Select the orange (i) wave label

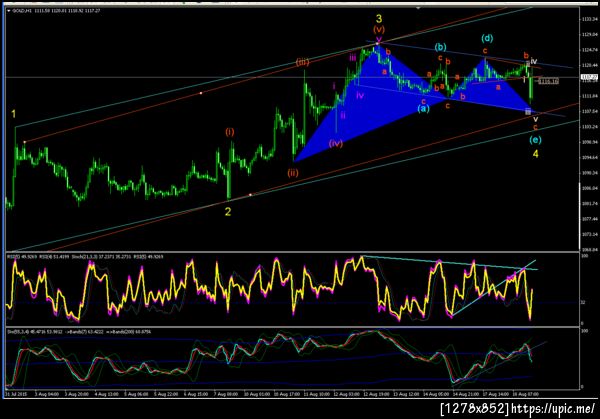(230, 132)
